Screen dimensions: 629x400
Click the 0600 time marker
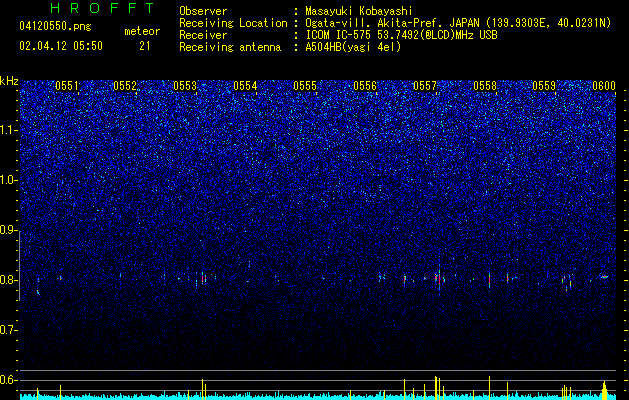tap(604, 86)
